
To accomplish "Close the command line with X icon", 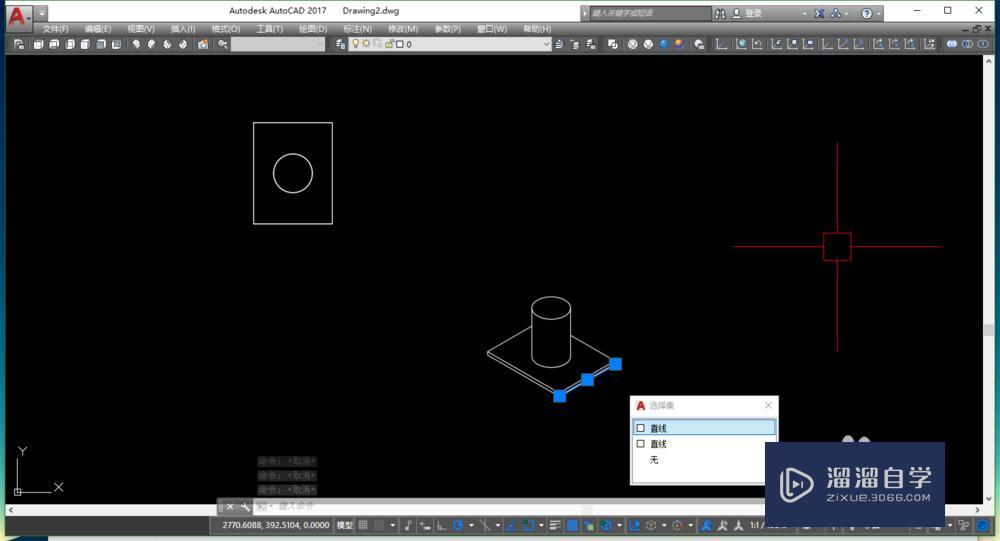I will click(x=230, y=507).
